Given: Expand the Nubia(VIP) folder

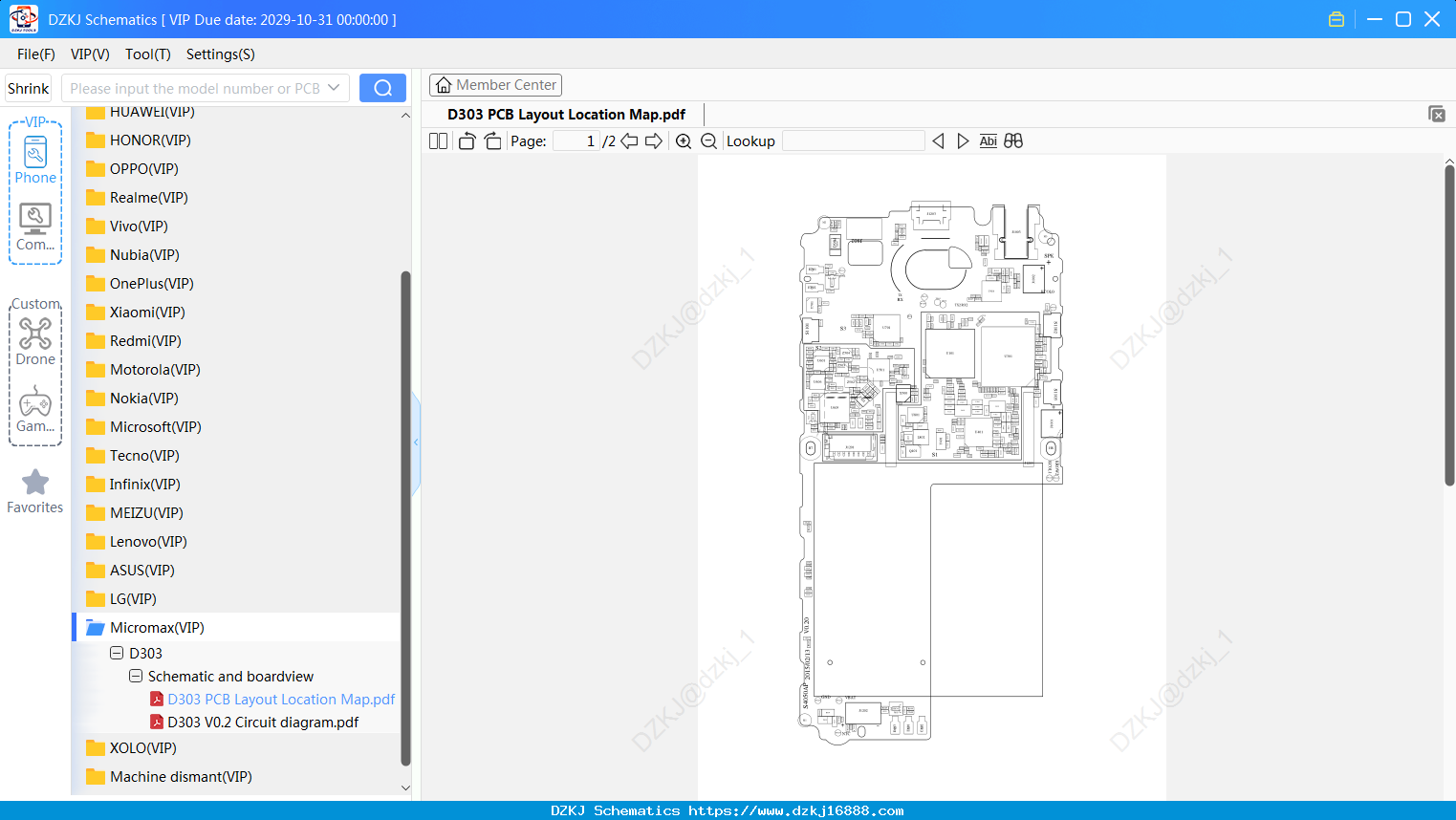Looking at the screenshot, I should tap(133, 255).
